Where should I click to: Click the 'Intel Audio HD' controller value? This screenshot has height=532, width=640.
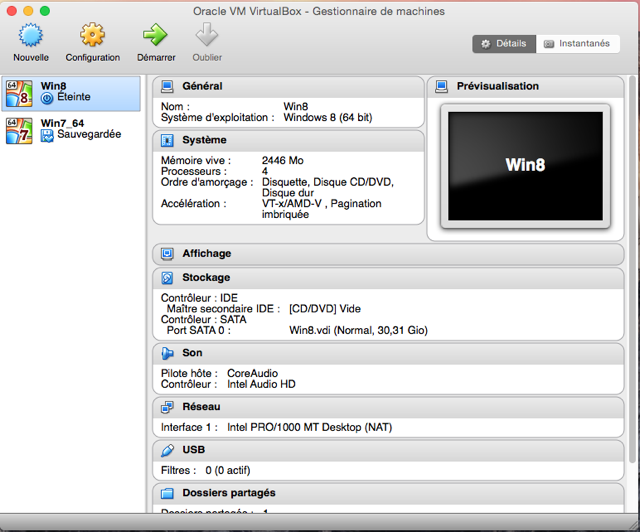[x=261, y=384]
